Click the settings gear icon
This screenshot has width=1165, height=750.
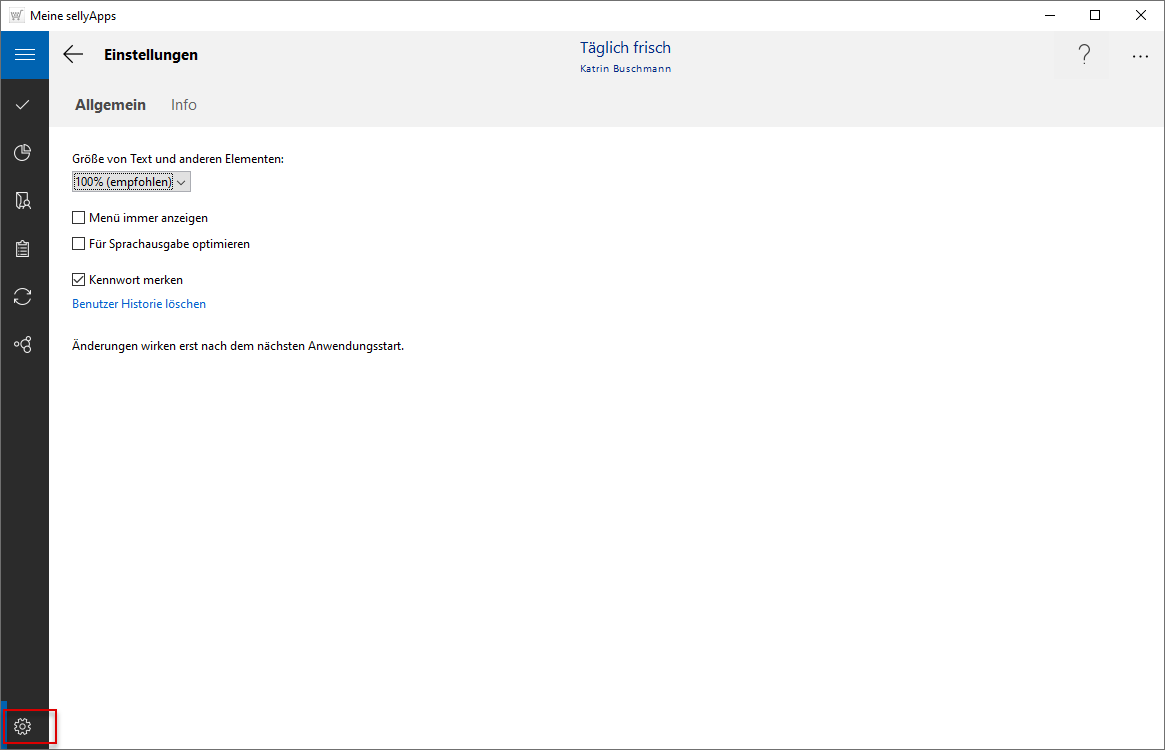pyautogui.click(x=24, y=726)
